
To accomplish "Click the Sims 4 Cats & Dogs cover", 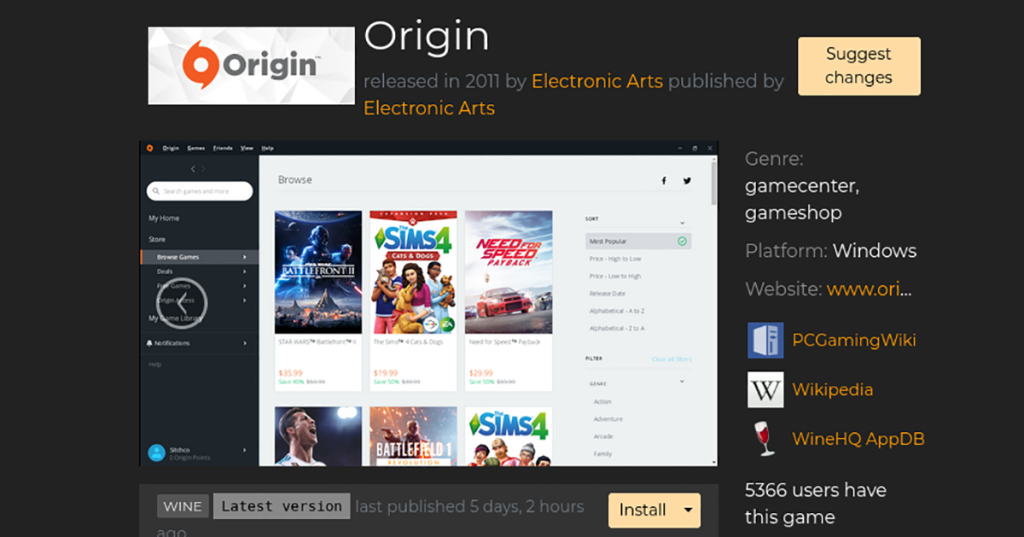I will (x=413, y=272).
